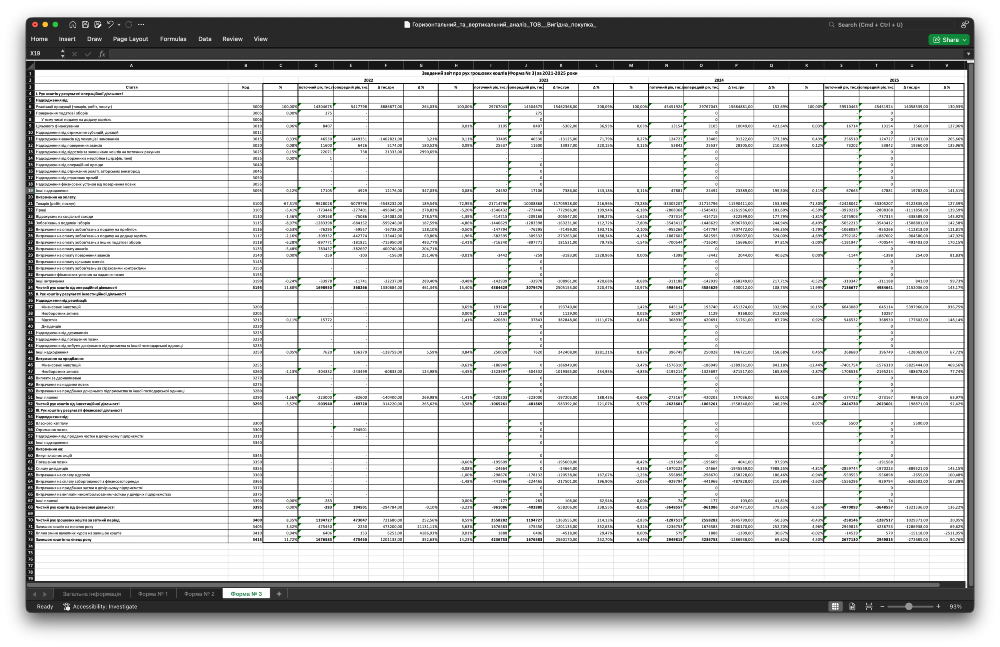1000x647 pixels.
Task: Go to the next sheet with the right arrow
Action: 45,594
